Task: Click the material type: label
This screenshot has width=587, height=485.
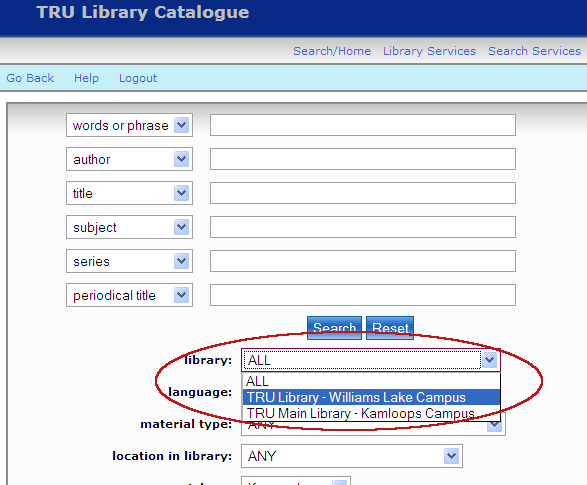Action: pos(186,424)
